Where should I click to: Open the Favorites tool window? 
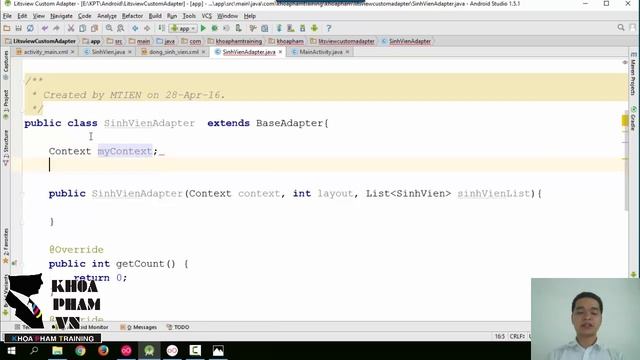(x=6, y=245)
